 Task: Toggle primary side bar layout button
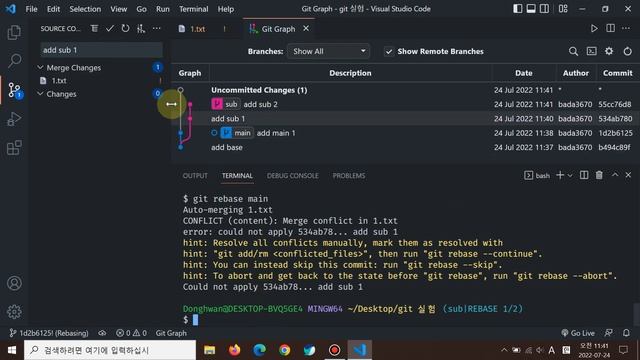(x=518, y=9)
